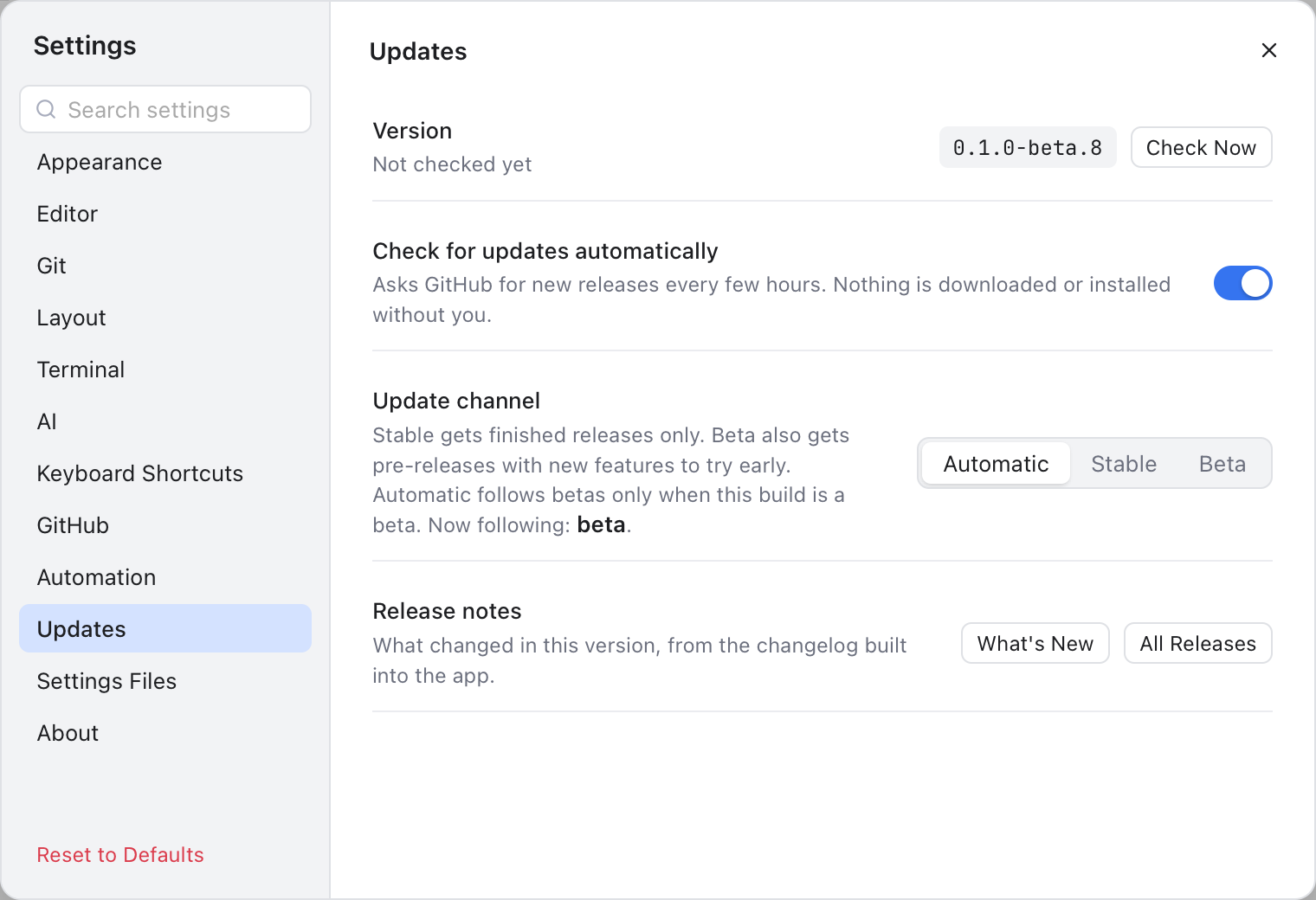The image size is (1316, 900).
Task: Open the Automation settings section
Action: coord(165,577)
